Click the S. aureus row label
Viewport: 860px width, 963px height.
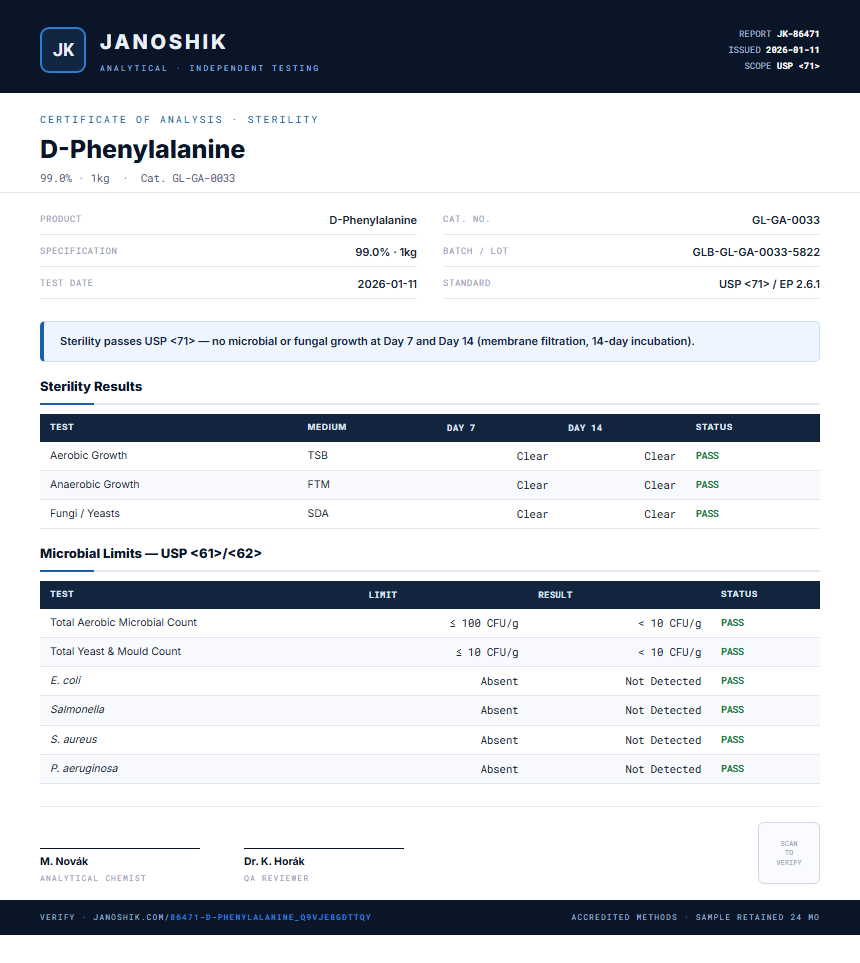coord(74,739)
